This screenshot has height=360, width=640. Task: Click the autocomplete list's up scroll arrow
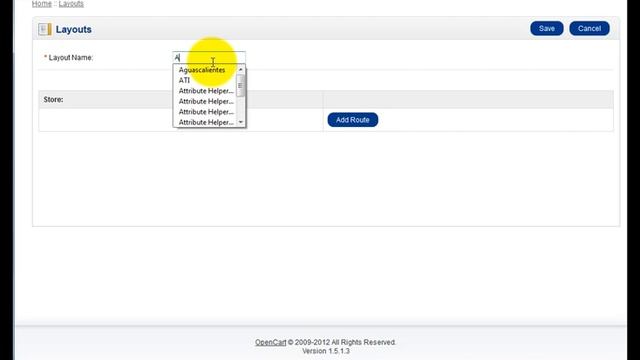[x=241, y=69]
